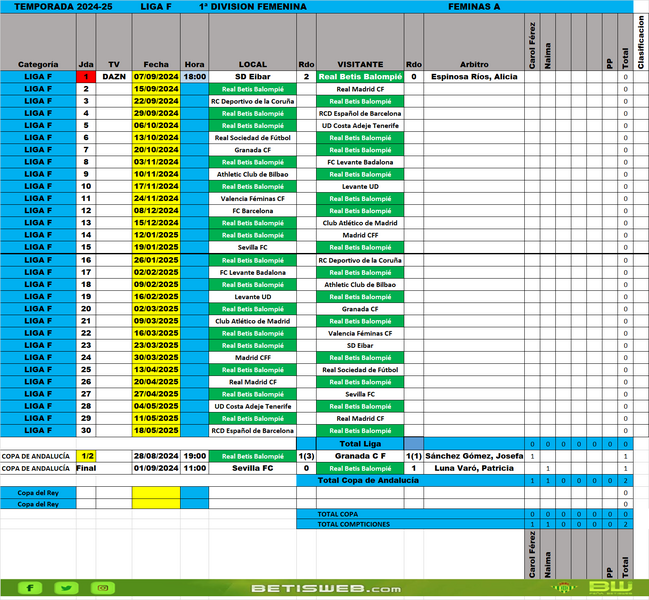The height and width of the screenshot is (600, 649).
Task: Select the TEMPORADA 2024-25 title cell
Action: pos(63,7)
